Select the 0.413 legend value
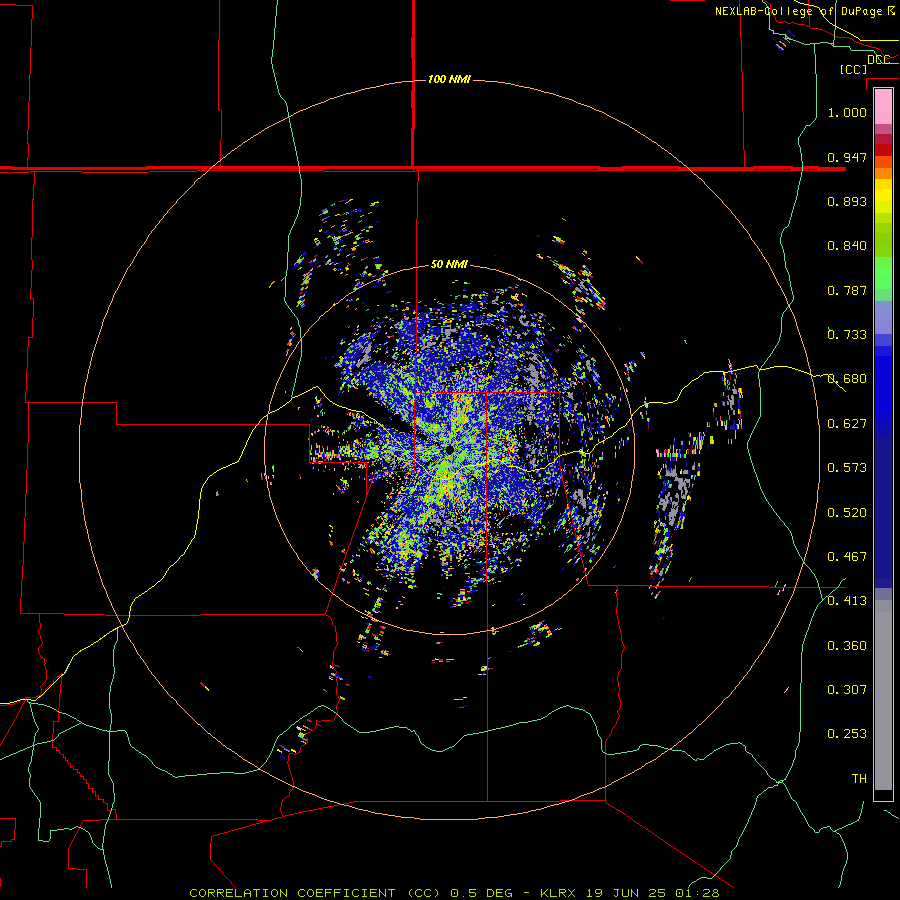The image size is (900, 900). 847,601
